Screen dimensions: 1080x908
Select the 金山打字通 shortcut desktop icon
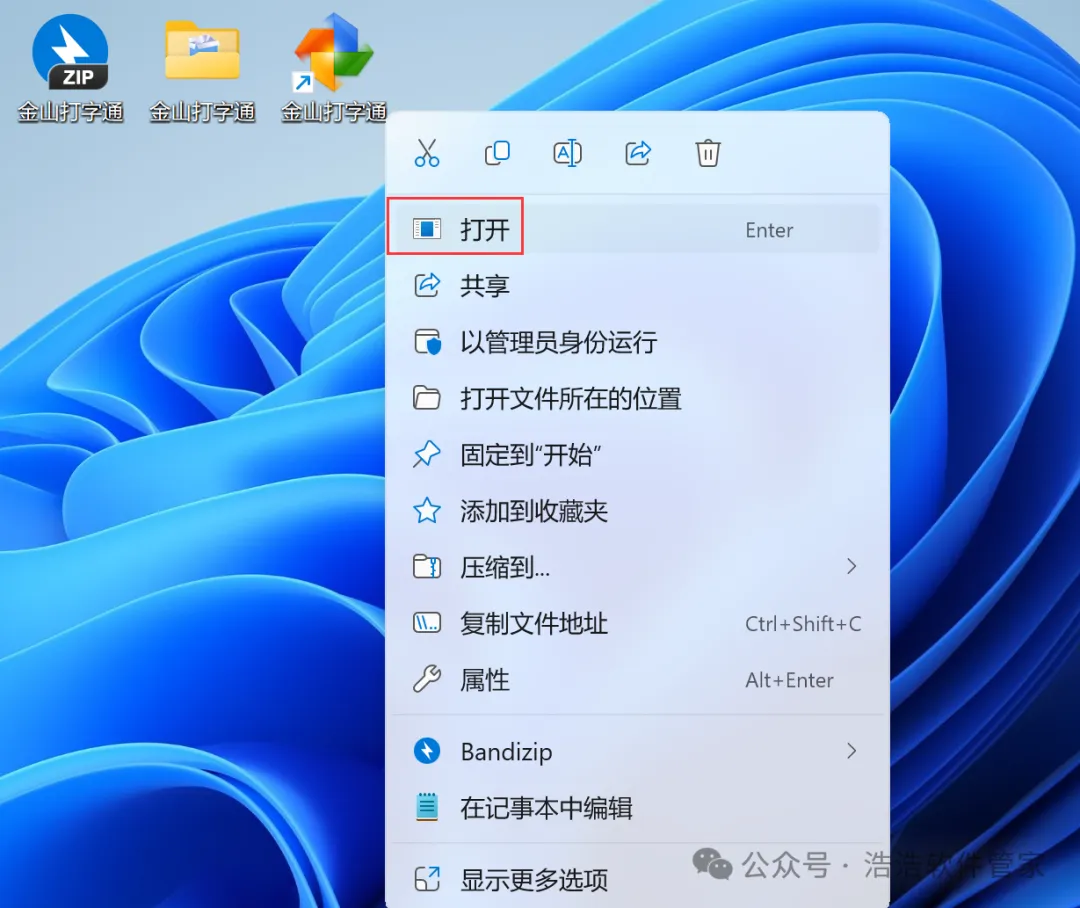[334, 68]
